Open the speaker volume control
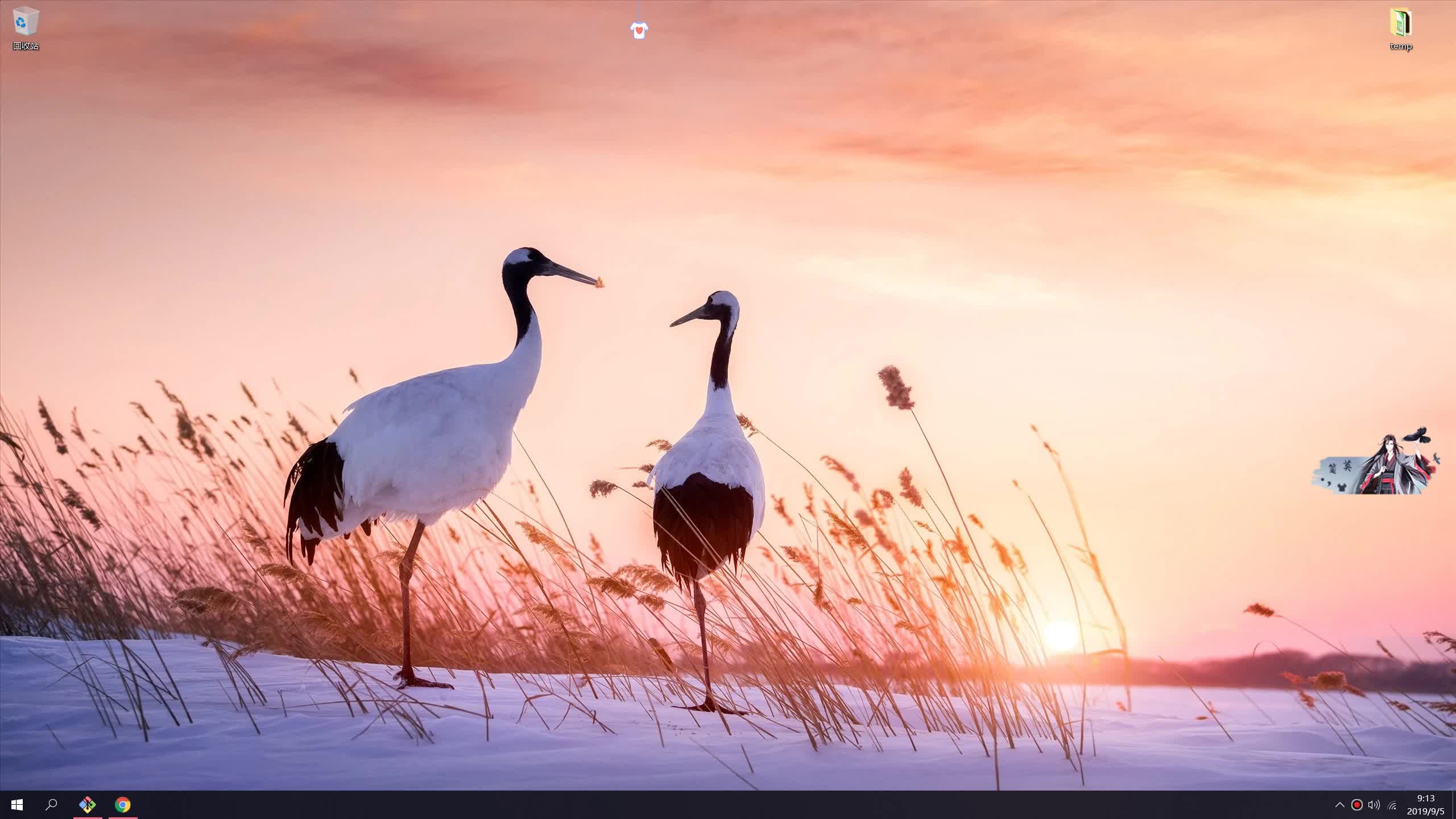Screen dimensions: 1456x819 (1374, 805)
